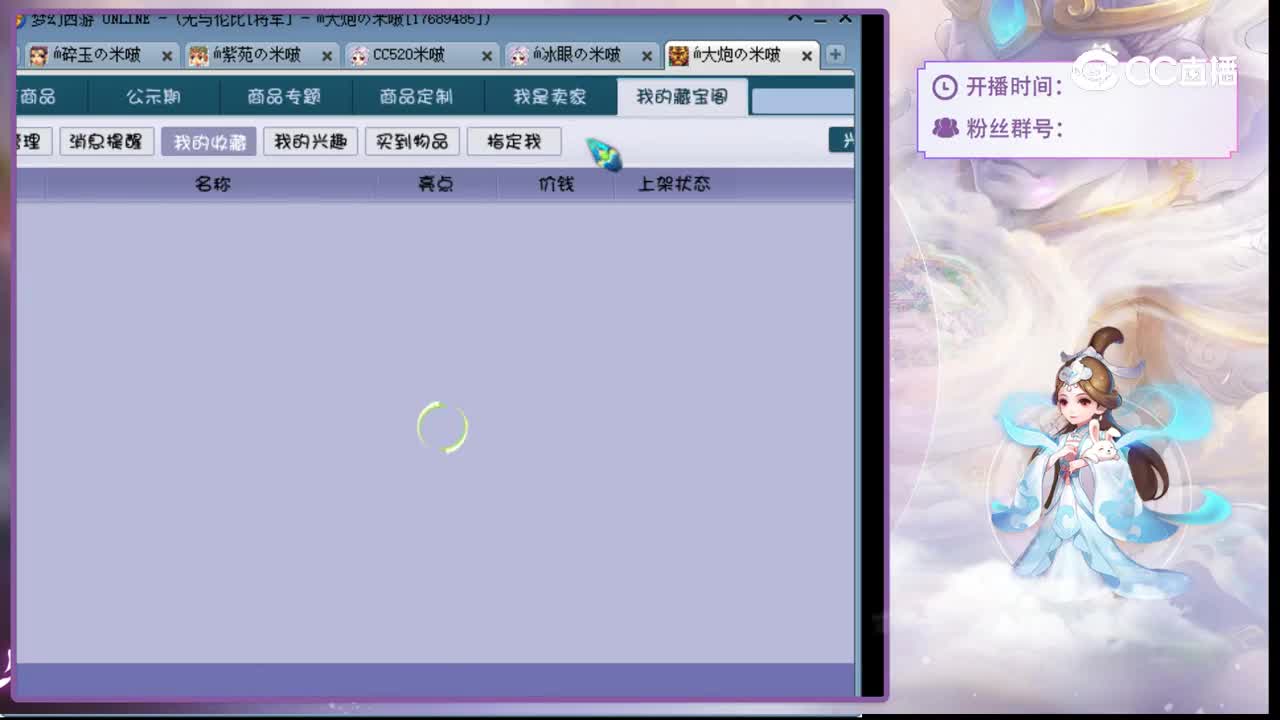The image size is (1280, 720).
Task: Close the 冰眼の米啵 tab
Action: tap(647, 56)
